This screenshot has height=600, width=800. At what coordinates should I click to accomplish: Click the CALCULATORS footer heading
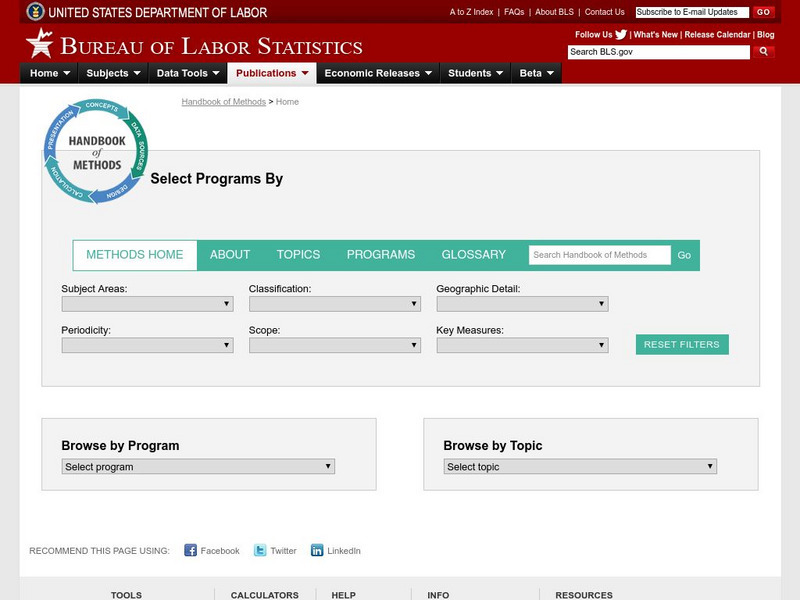coord(265,595)
